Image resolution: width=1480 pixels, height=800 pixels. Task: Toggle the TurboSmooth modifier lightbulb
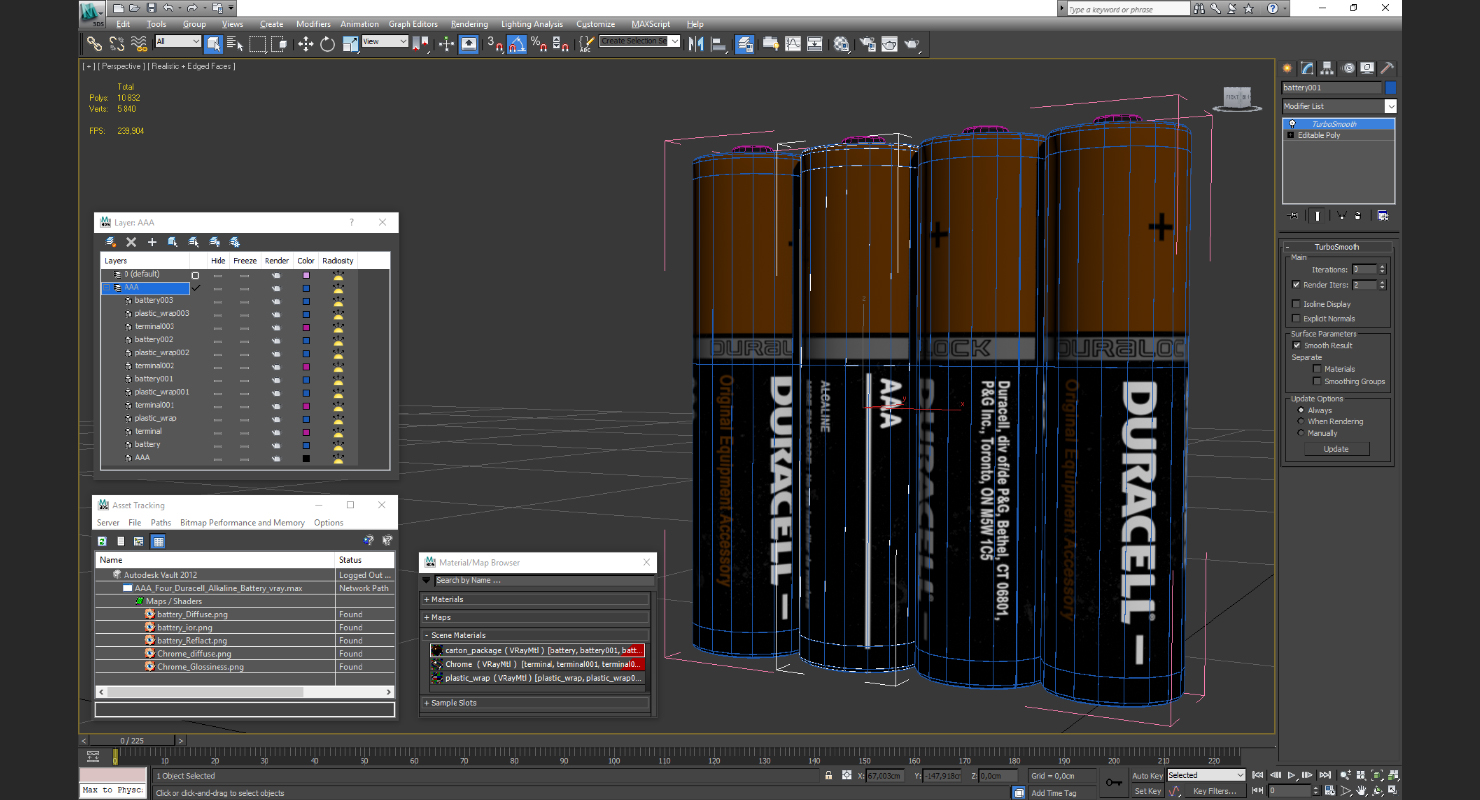[1291, 124]
